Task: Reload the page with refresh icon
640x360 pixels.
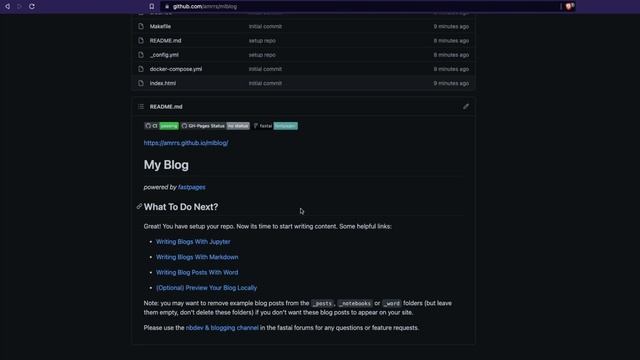Action: [32, 7]
